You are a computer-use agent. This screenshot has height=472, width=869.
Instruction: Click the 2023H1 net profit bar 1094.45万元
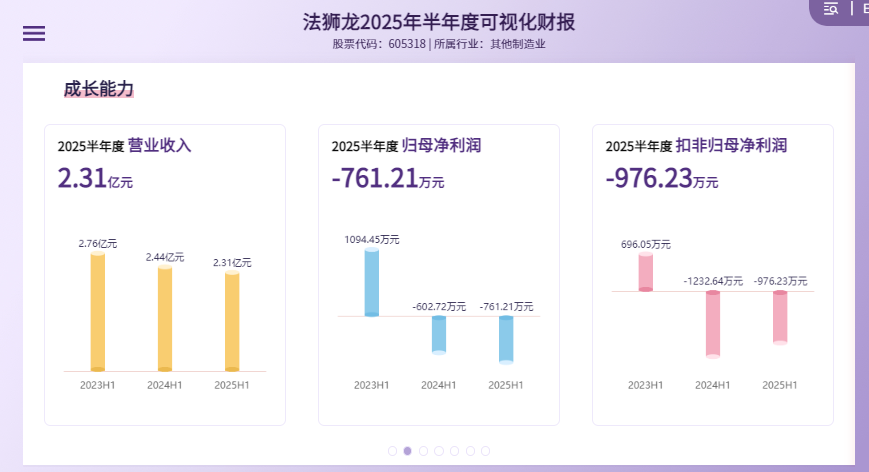372,283
